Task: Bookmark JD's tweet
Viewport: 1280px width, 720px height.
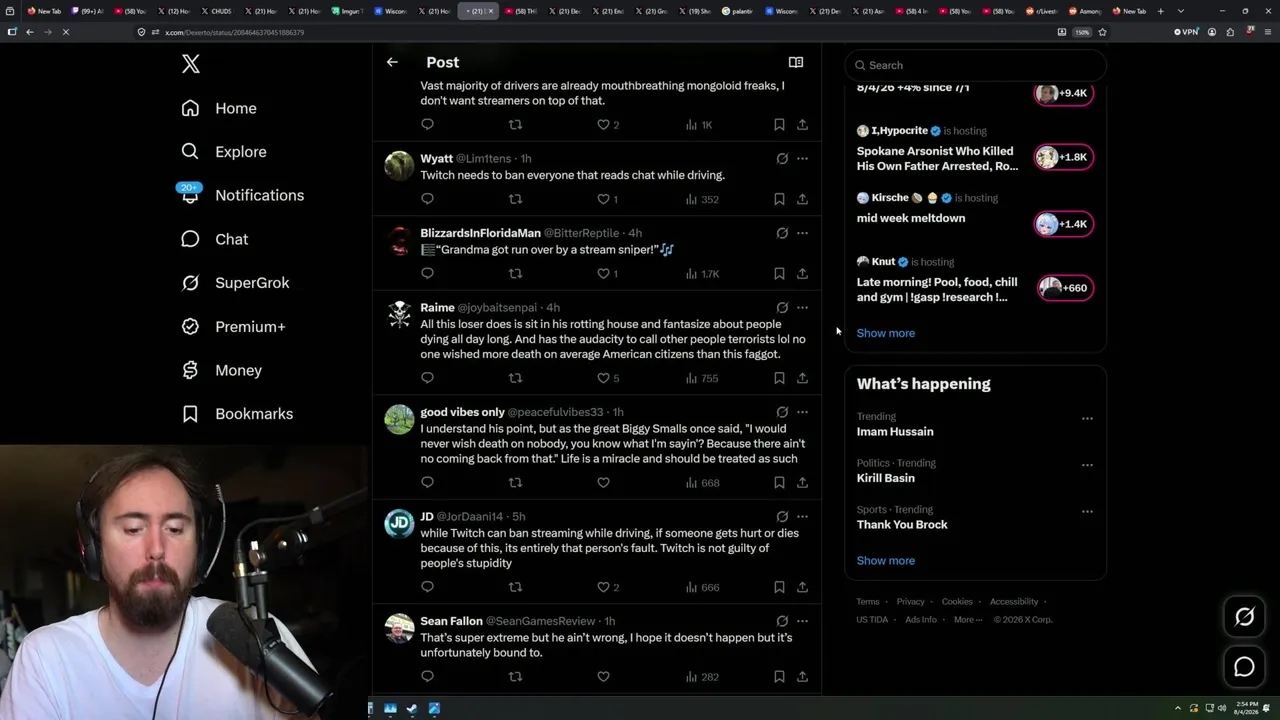Action: (779, 587)
